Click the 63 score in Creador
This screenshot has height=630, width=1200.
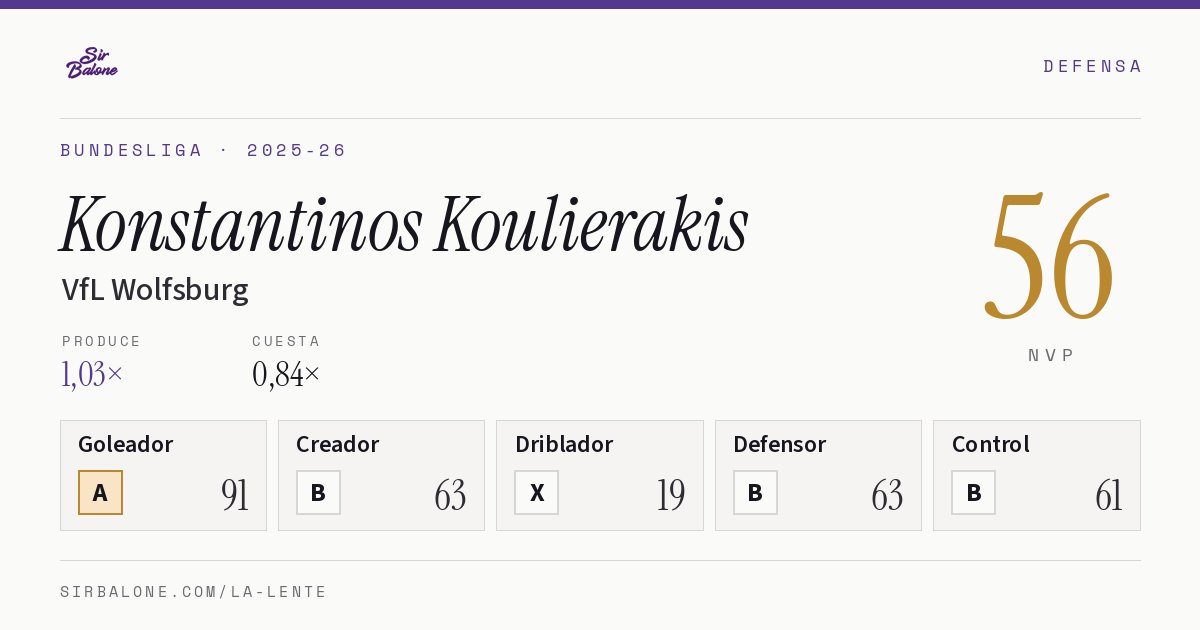450,495
